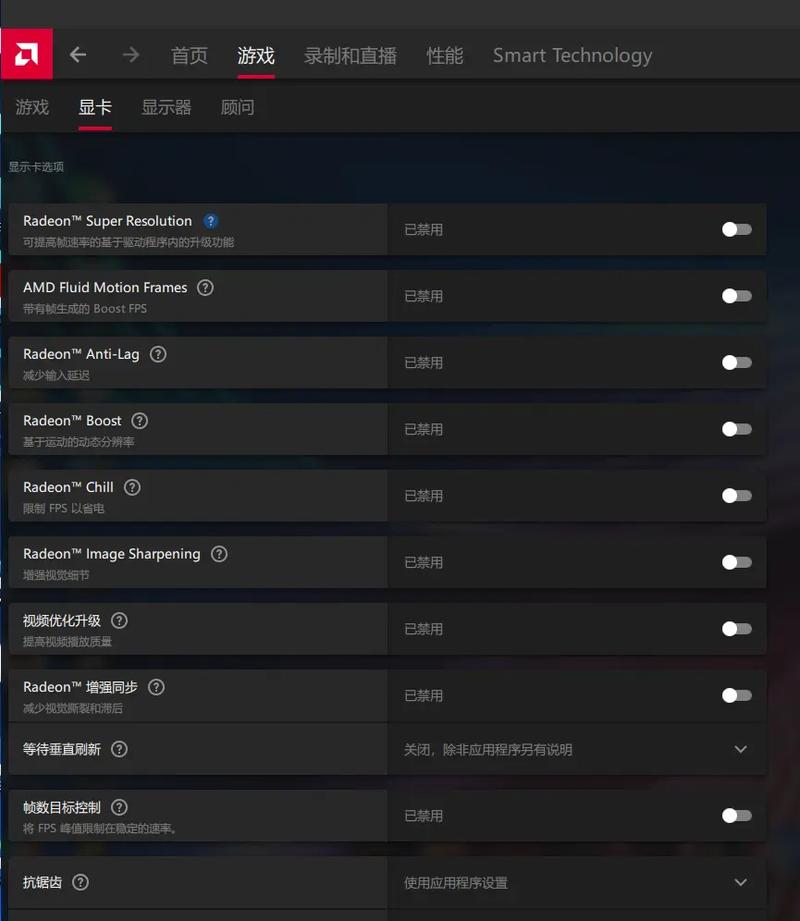
Task: Click Radeon Image Sharpening label
Action: coord(112,554)
